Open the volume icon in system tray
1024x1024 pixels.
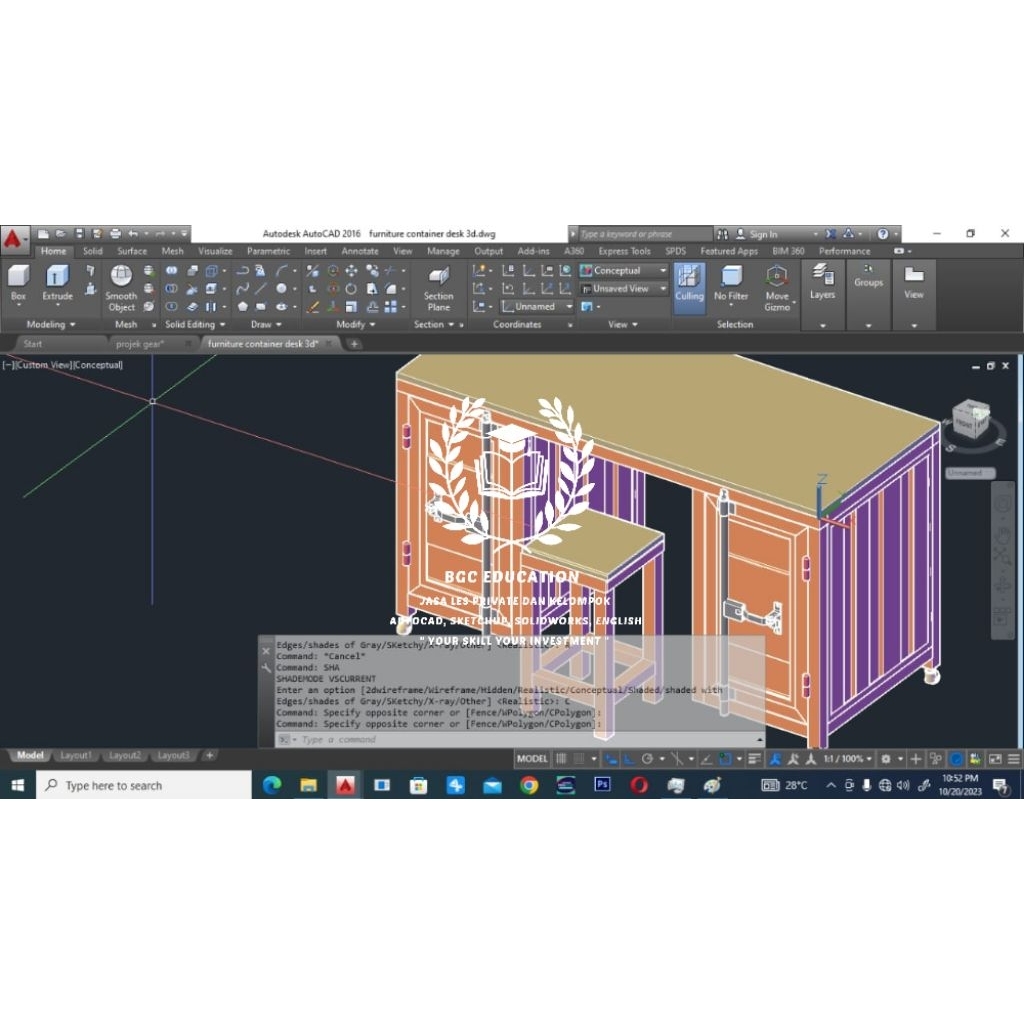pyautogui.click(x=903, y=785)
